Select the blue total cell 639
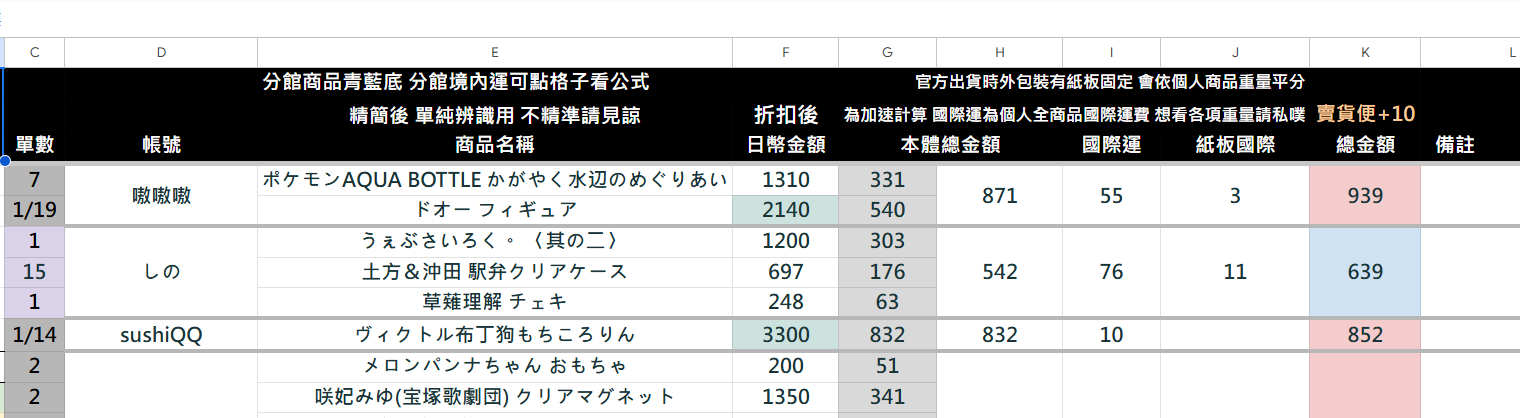The width and height of the screenshot is (1520, 418). (x=1364, y=272)
